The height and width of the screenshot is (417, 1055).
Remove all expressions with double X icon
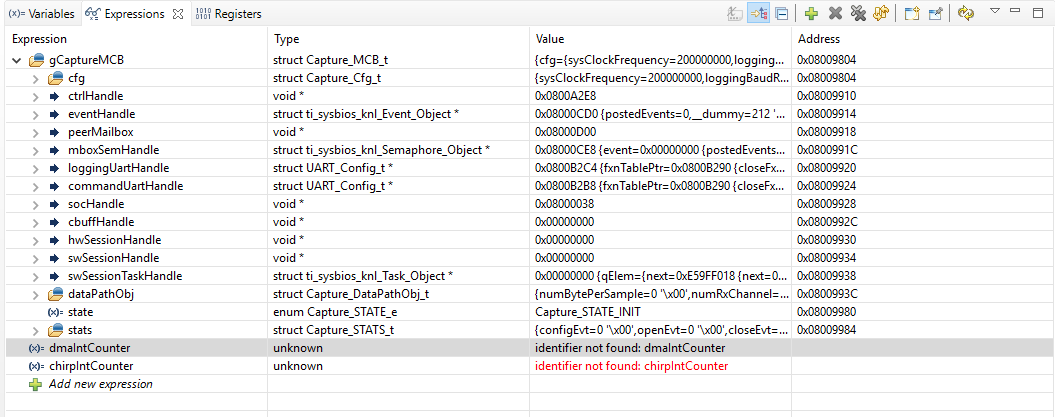(858, 14)
